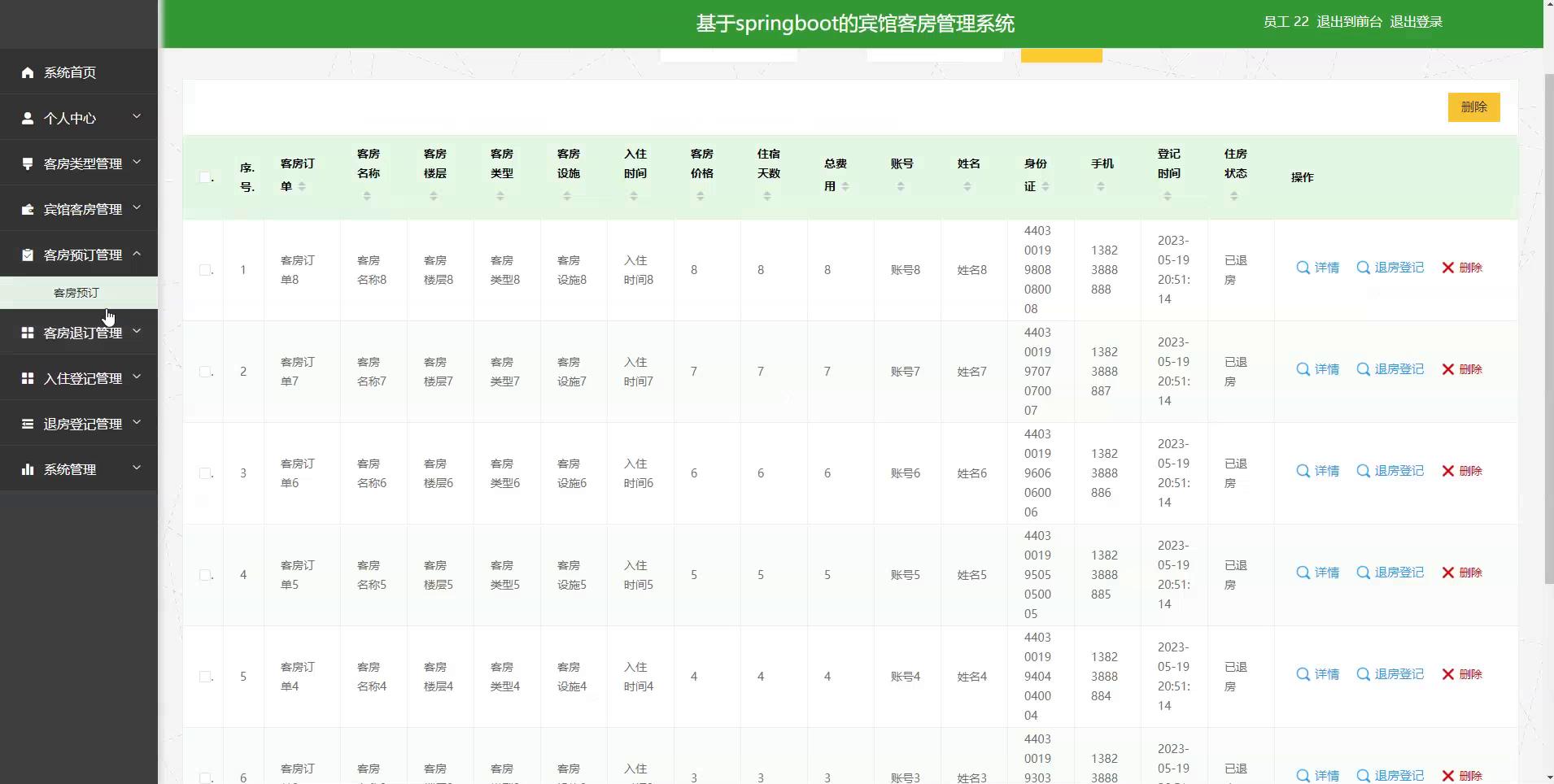This screenshot has width=1554, height=784.
Task: Click magnifier icon of 详情 in row 1
Action: pyautogui.click(x=1303, y=268)
